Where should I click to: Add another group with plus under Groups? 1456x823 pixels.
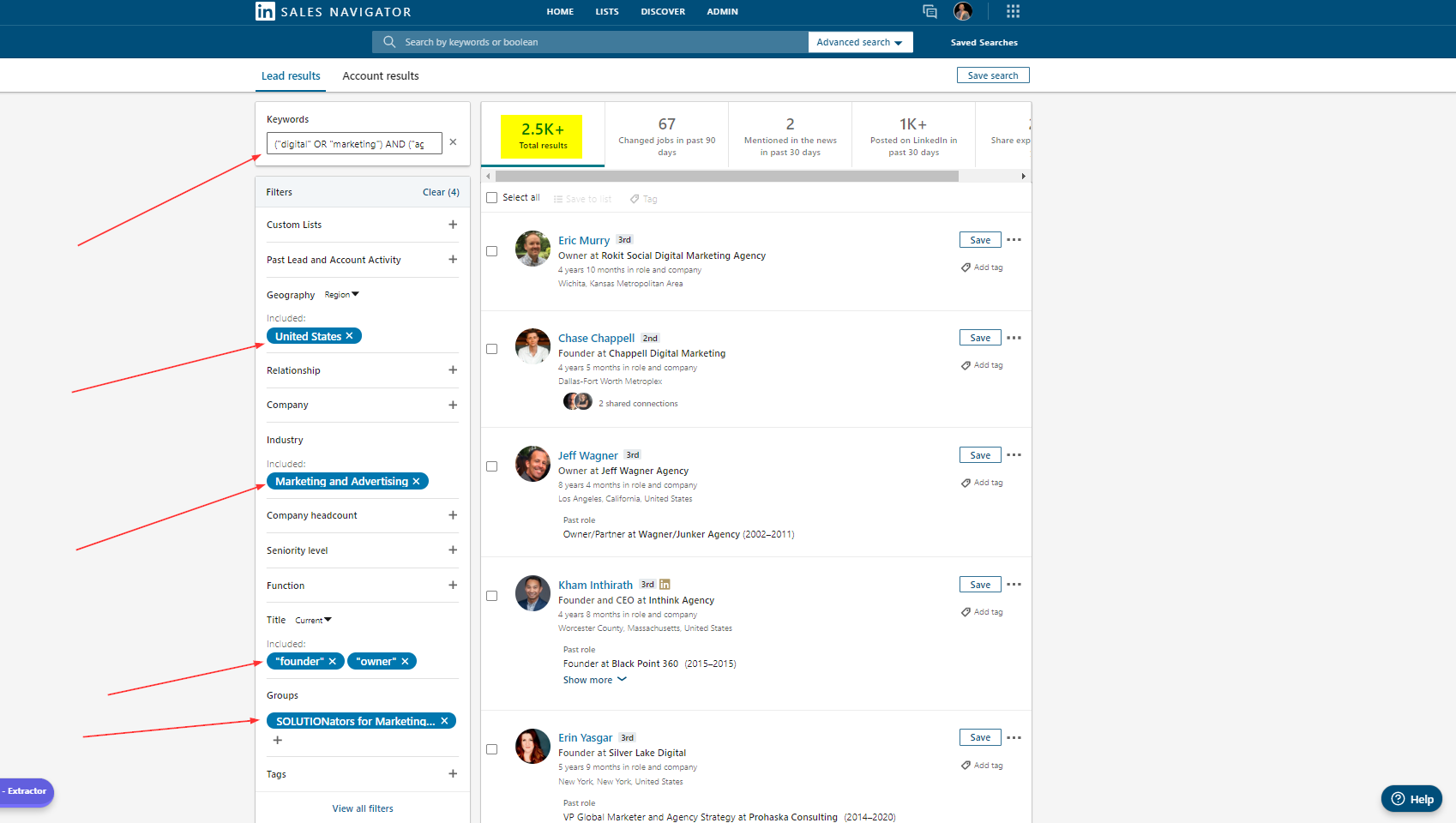277,741
